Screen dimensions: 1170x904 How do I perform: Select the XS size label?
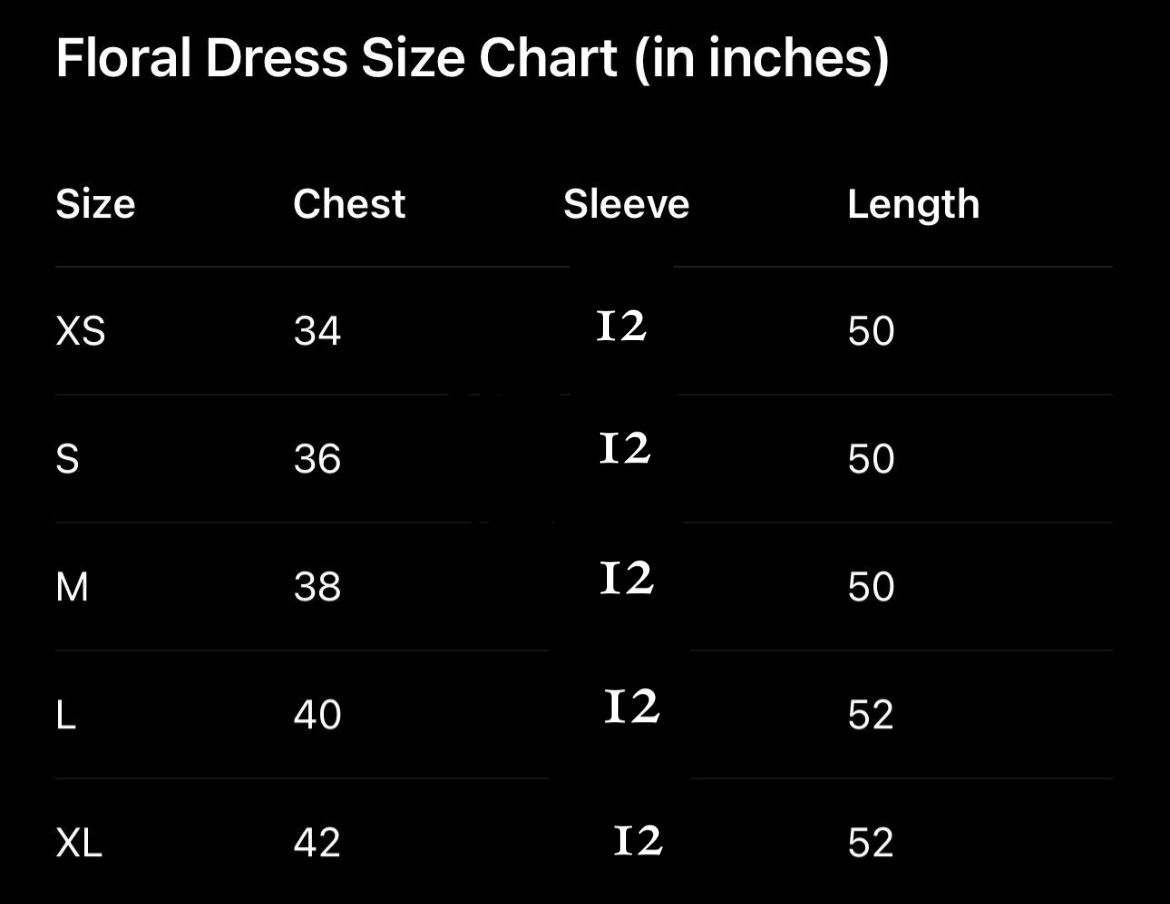point(80,331)
